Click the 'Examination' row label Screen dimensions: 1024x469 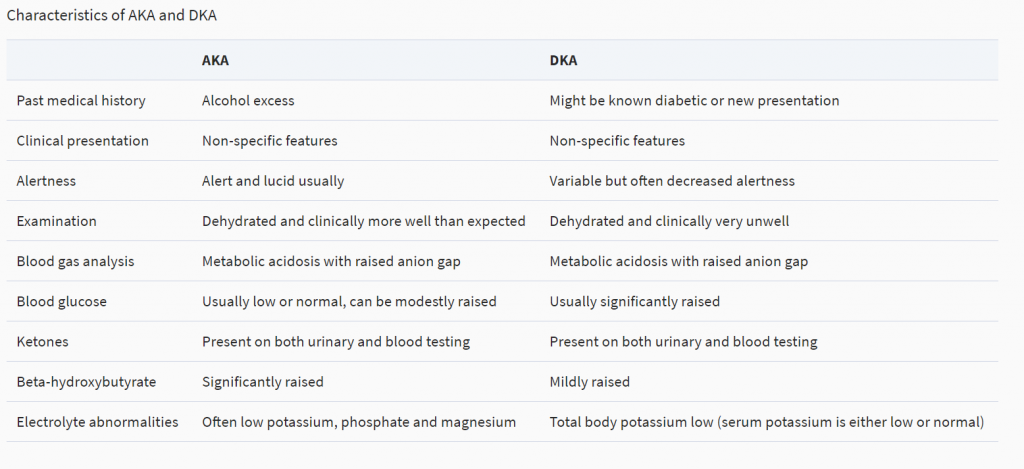[56, 221]
